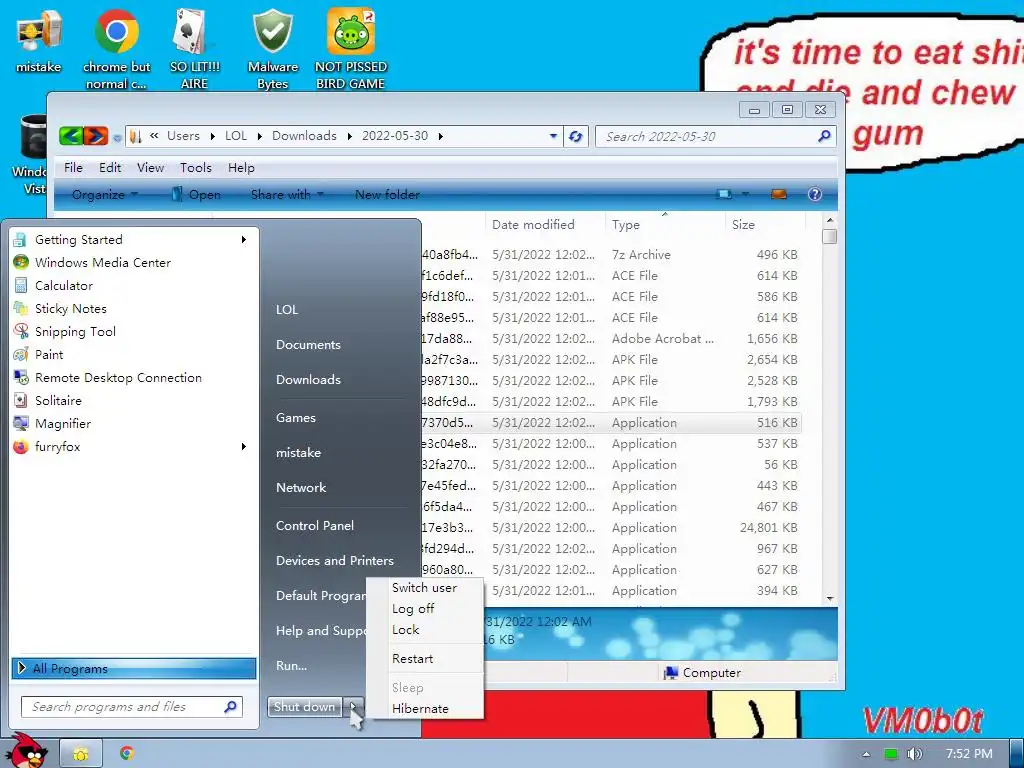The height and width of the screenshot is (768, 1024).
Task: Open the View menu
Action: click(x=150, y=167)
